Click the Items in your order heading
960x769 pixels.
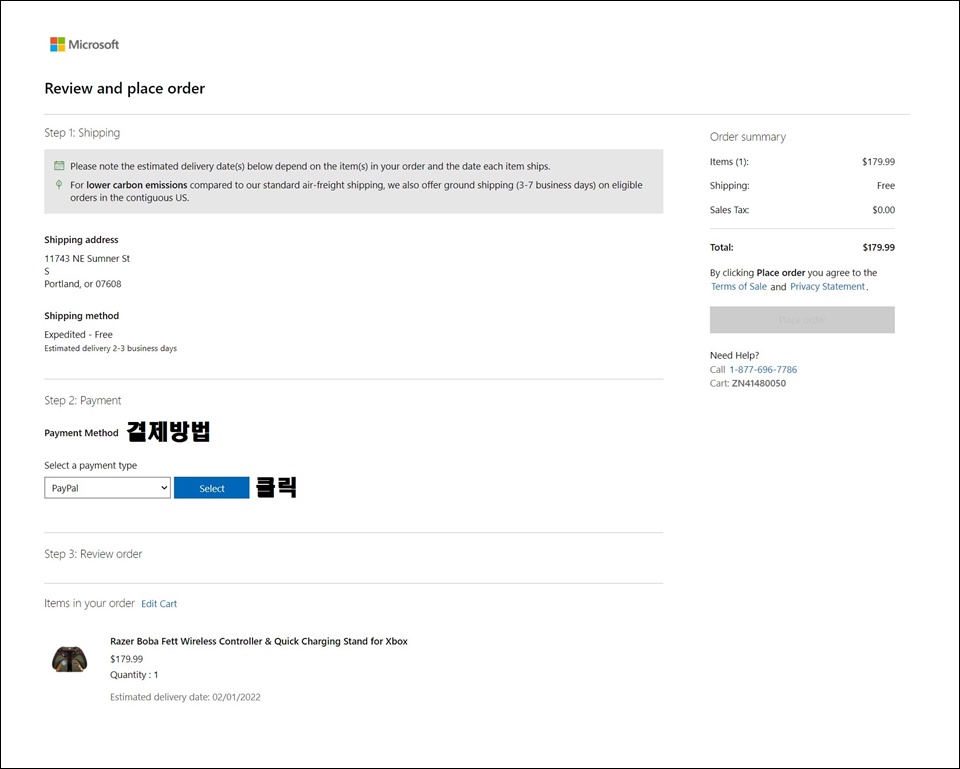click(x=89, y=604)
